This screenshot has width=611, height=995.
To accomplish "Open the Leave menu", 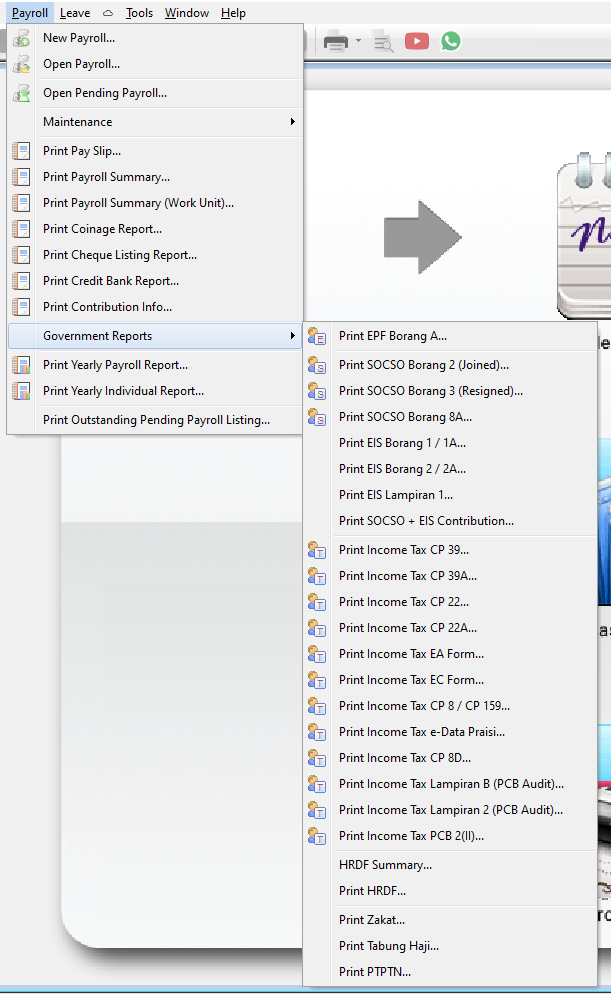I will [x=74, y=13].
